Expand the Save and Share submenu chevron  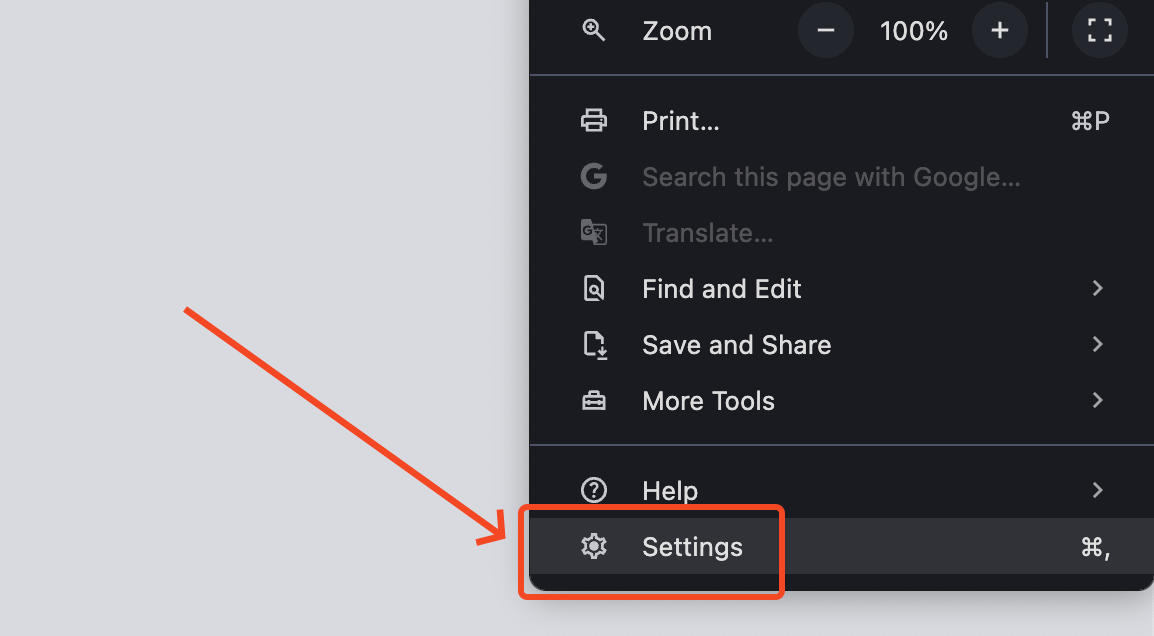[1097, 344]
